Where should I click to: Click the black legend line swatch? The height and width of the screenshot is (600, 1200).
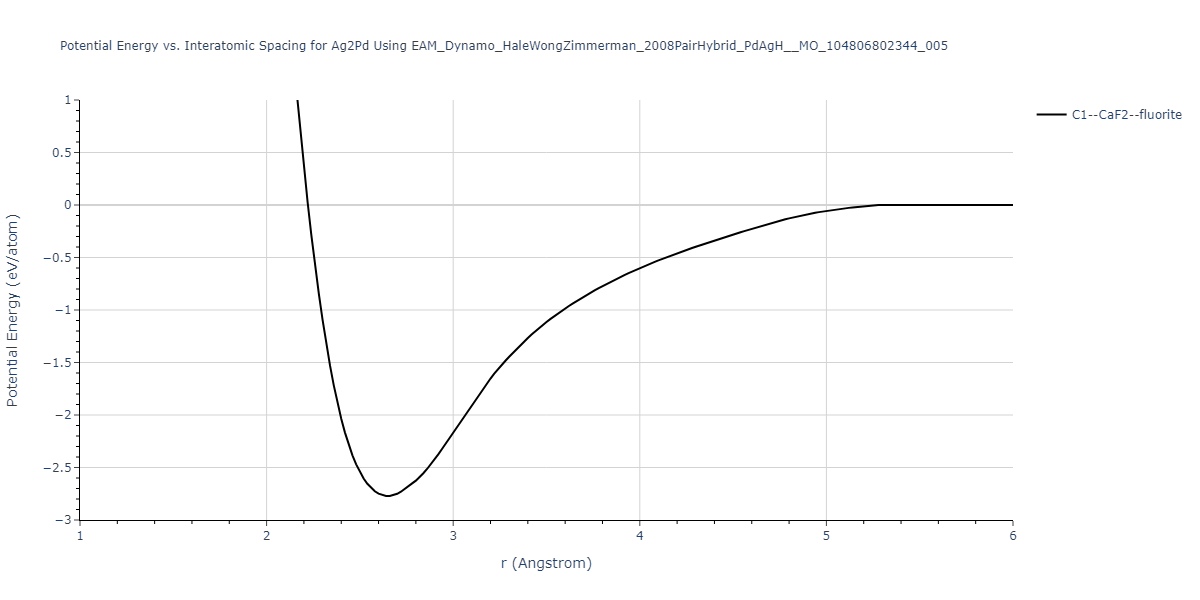(1051, 115)
